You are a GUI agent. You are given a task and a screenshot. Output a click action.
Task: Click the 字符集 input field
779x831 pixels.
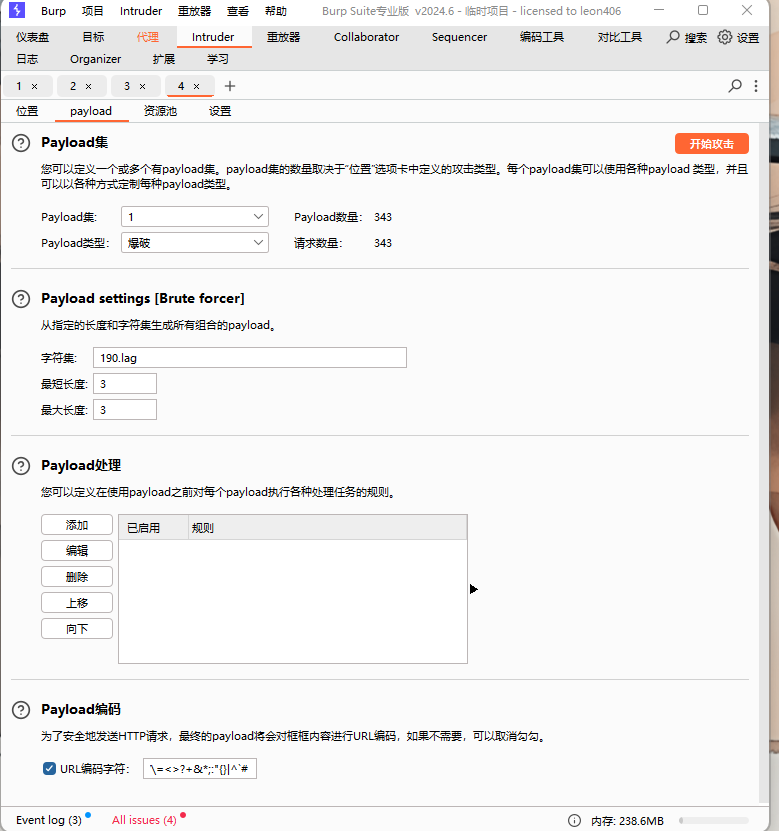tap(250, 358)
